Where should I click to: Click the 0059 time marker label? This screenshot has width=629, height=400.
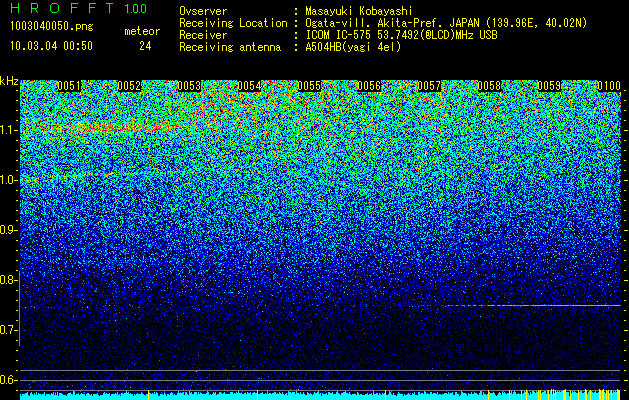click(x=549, y=86)
